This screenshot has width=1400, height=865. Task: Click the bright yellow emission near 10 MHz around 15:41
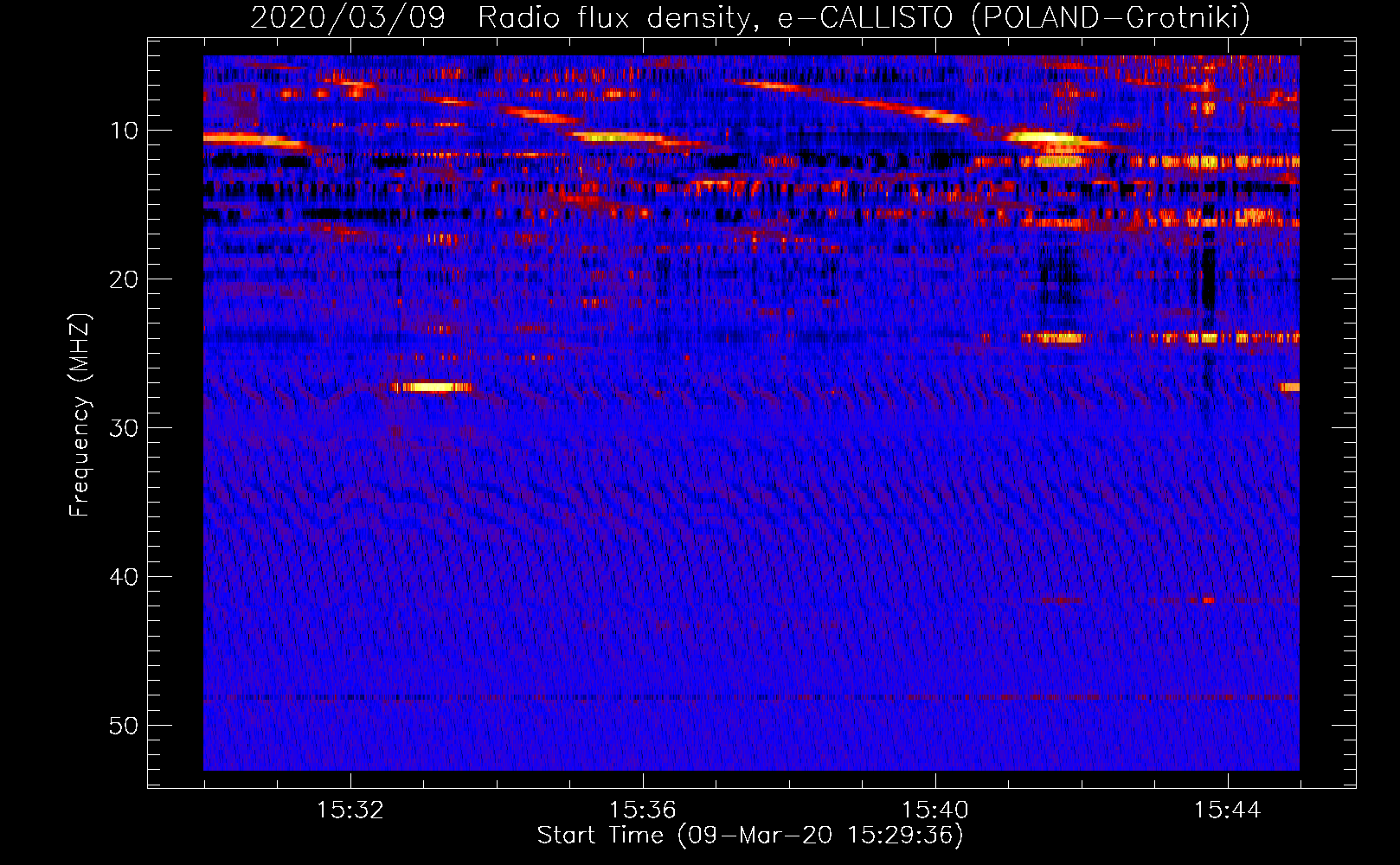click(x=1045, y=137)
